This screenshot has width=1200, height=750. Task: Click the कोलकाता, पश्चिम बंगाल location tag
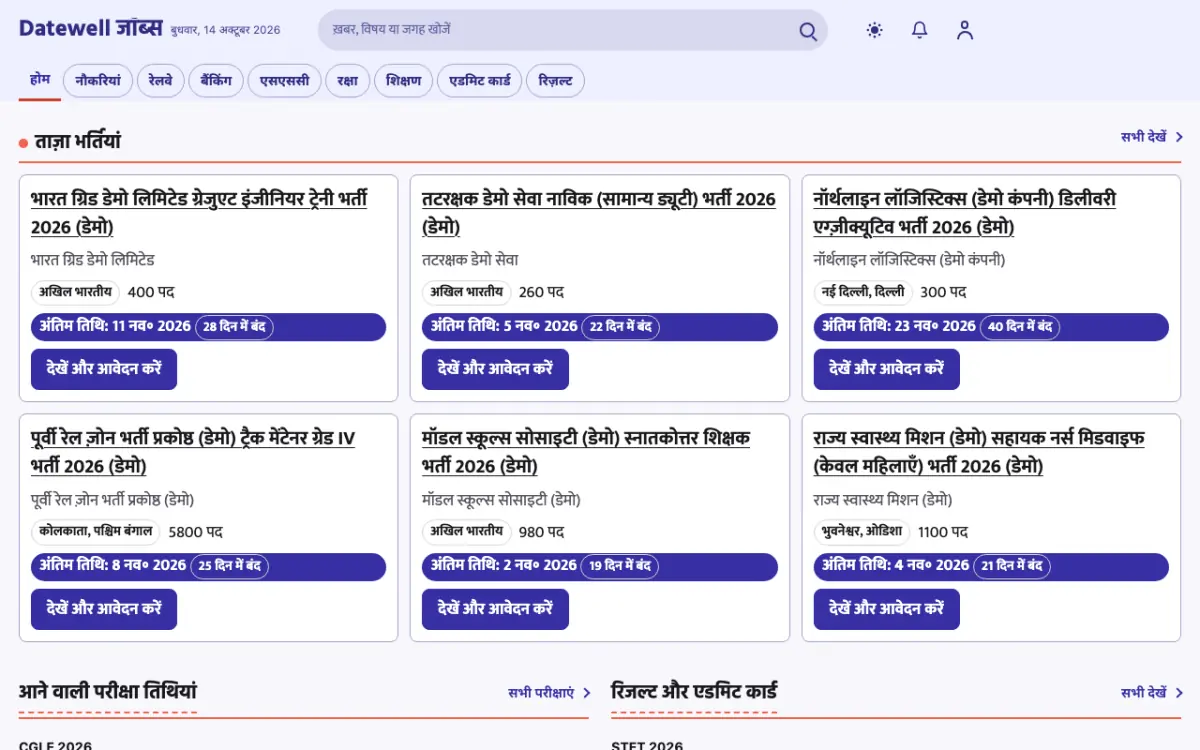(96, 532)
